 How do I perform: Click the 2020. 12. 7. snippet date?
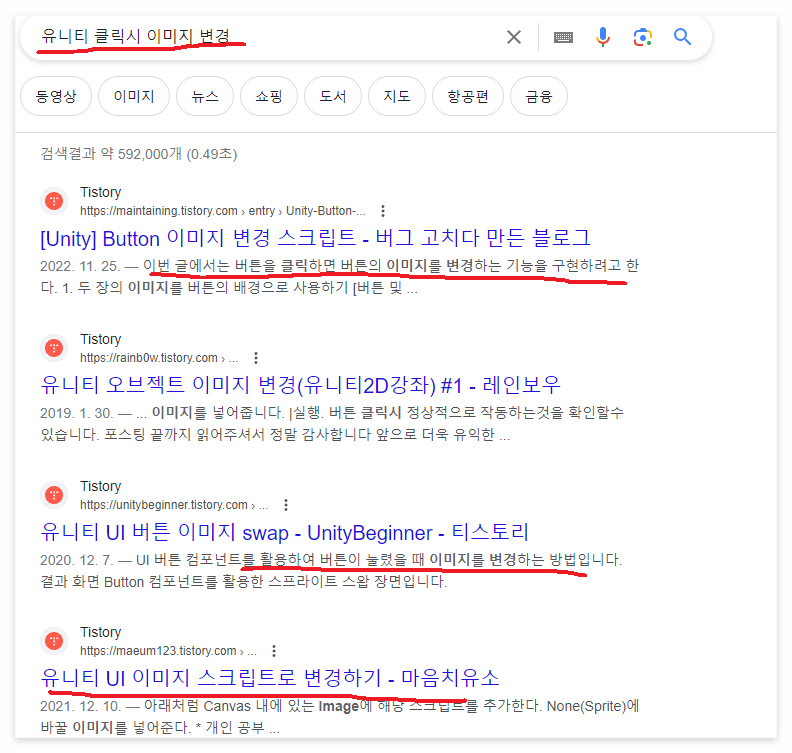click(76, 560)
